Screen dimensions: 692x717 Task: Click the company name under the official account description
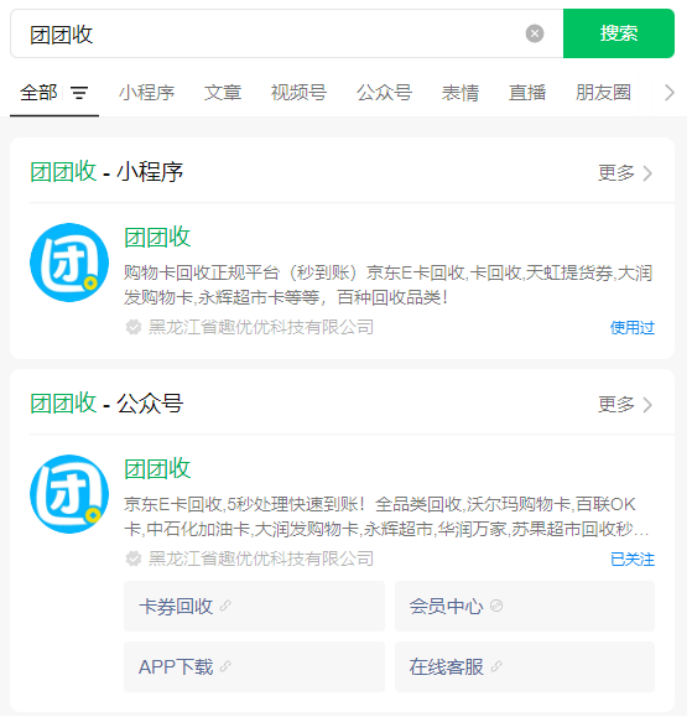[x=261, y=559]
